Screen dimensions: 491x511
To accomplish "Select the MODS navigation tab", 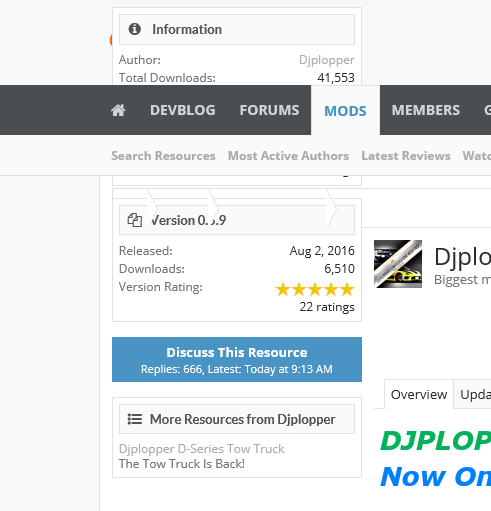I will coord(345,111).
